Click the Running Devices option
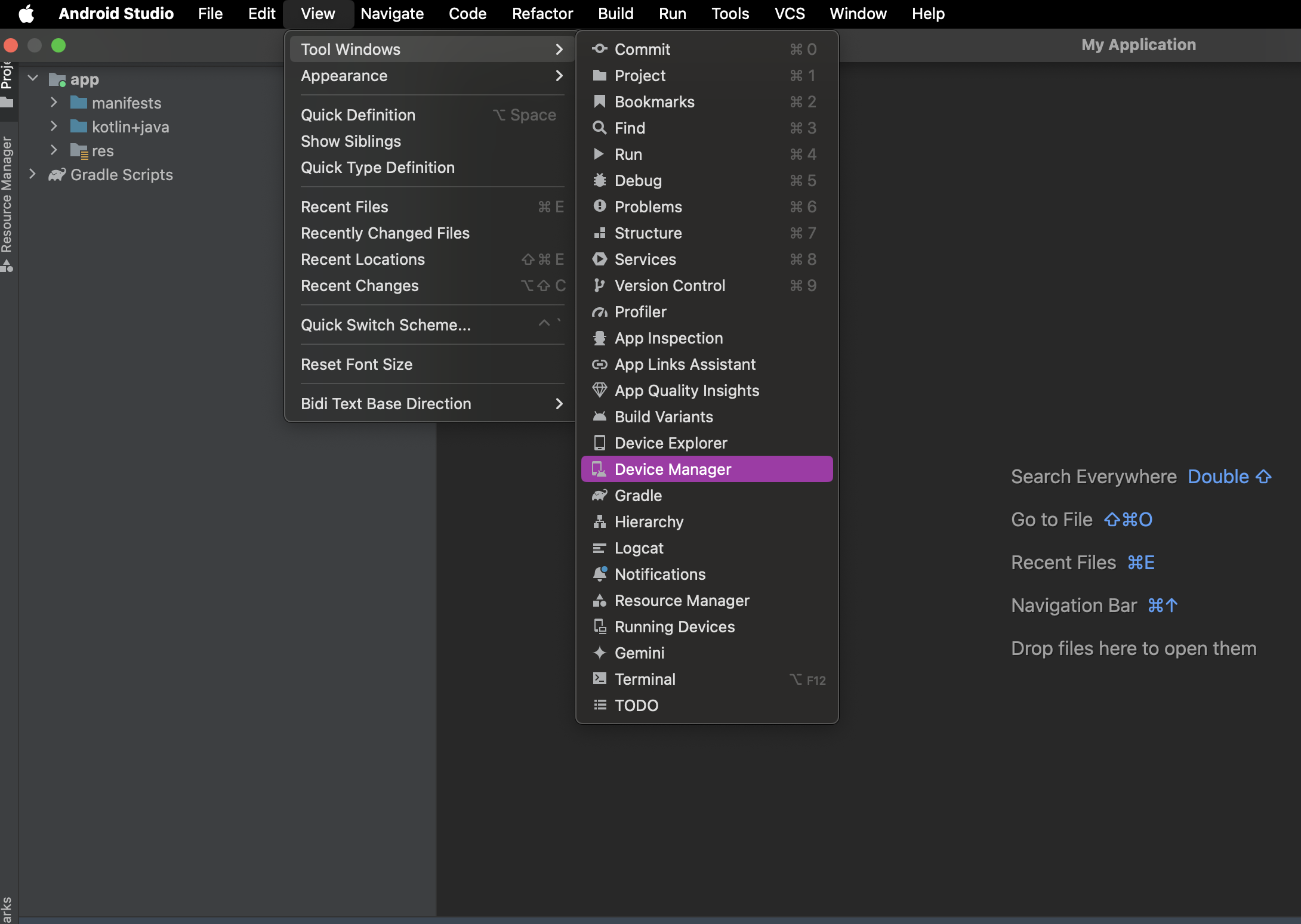This screenshot has height=924, width=1301. click(675, 626)
